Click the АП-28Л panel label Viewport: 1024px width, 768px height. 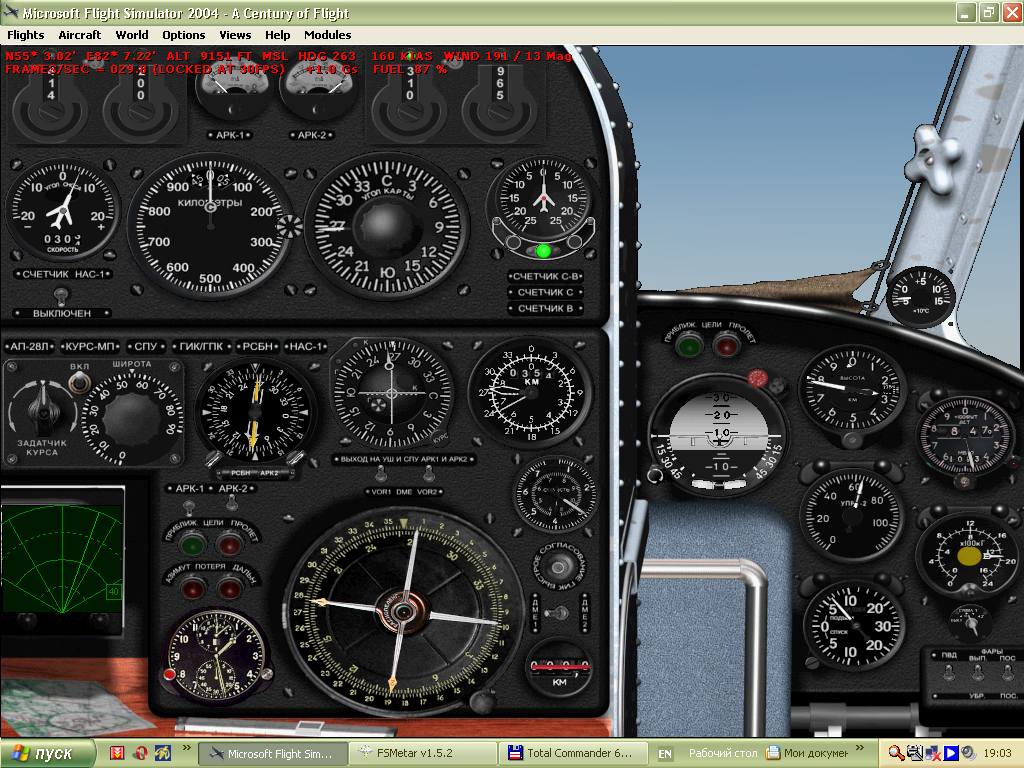(x=30, y=346)
